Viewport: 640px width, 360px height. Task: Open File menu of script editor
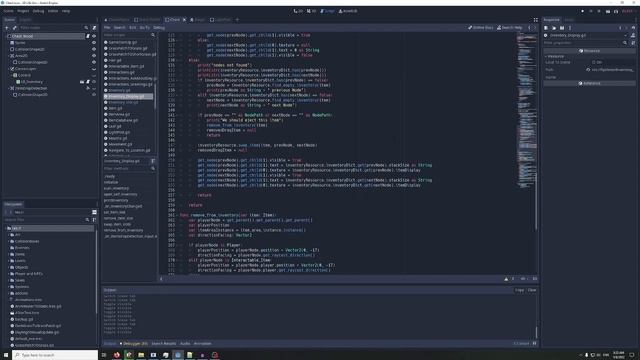click(x=107, y=28)
